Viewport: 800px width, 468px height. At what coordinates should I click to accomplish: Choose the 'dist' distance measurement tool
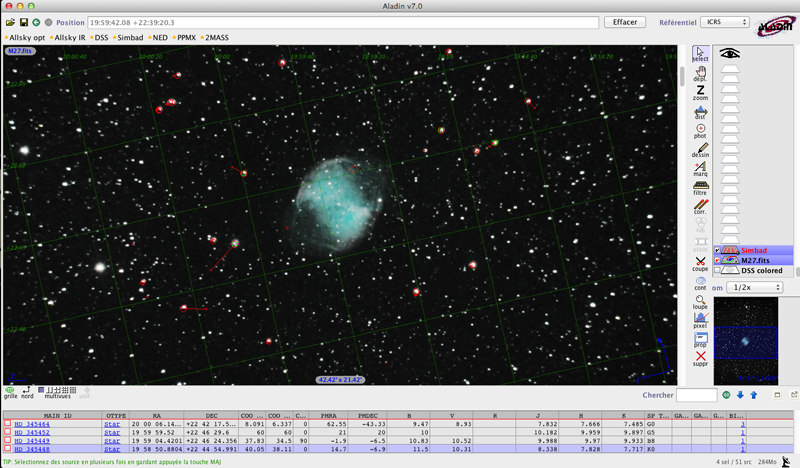tap(700, 112)
